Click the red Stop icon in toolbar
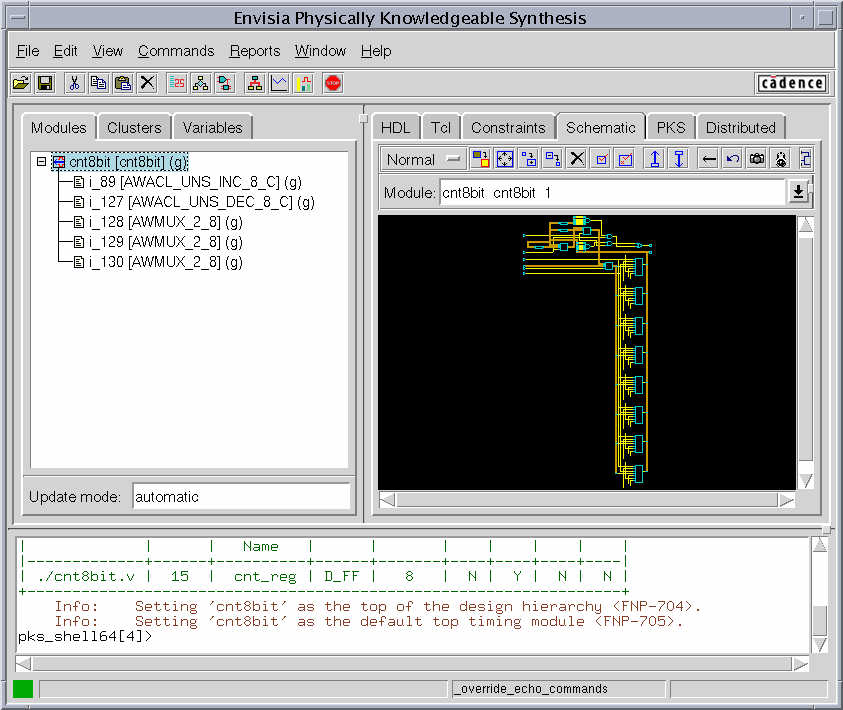843x710 pixels. (x=333, y=84)
